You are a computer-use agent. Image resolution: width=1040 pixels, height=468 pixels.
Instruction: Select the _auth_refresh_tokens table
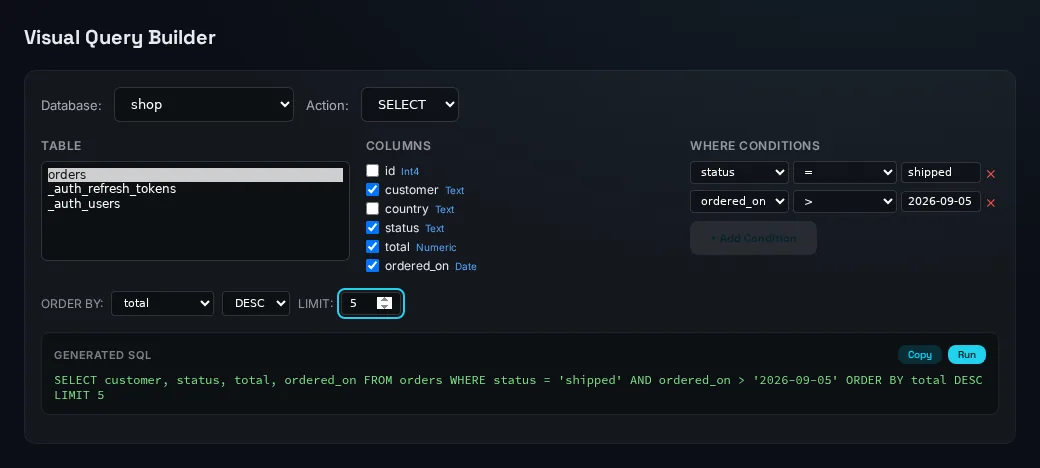195,189
